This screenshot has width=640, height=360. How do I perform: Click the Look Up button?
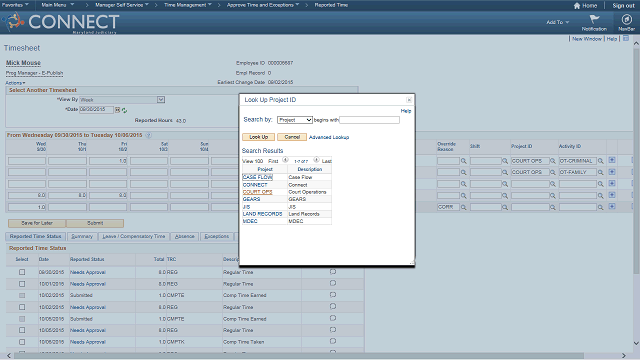(258, 137)
